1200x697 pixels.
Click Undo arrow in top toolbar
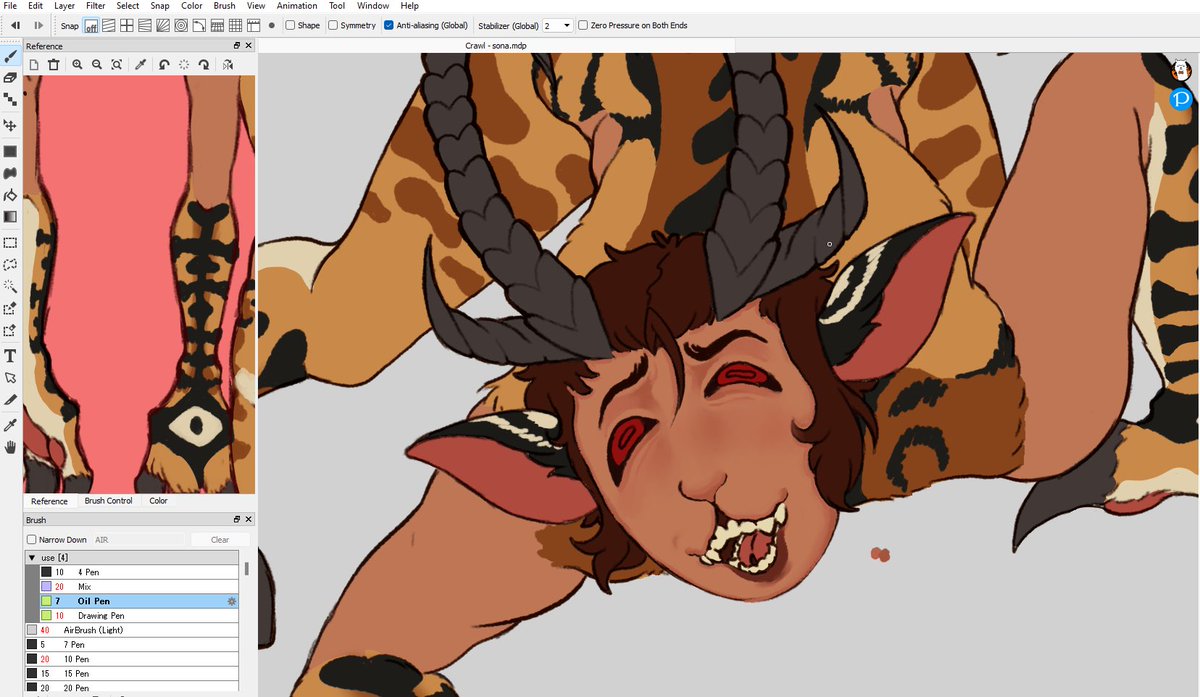click(16, 25)
